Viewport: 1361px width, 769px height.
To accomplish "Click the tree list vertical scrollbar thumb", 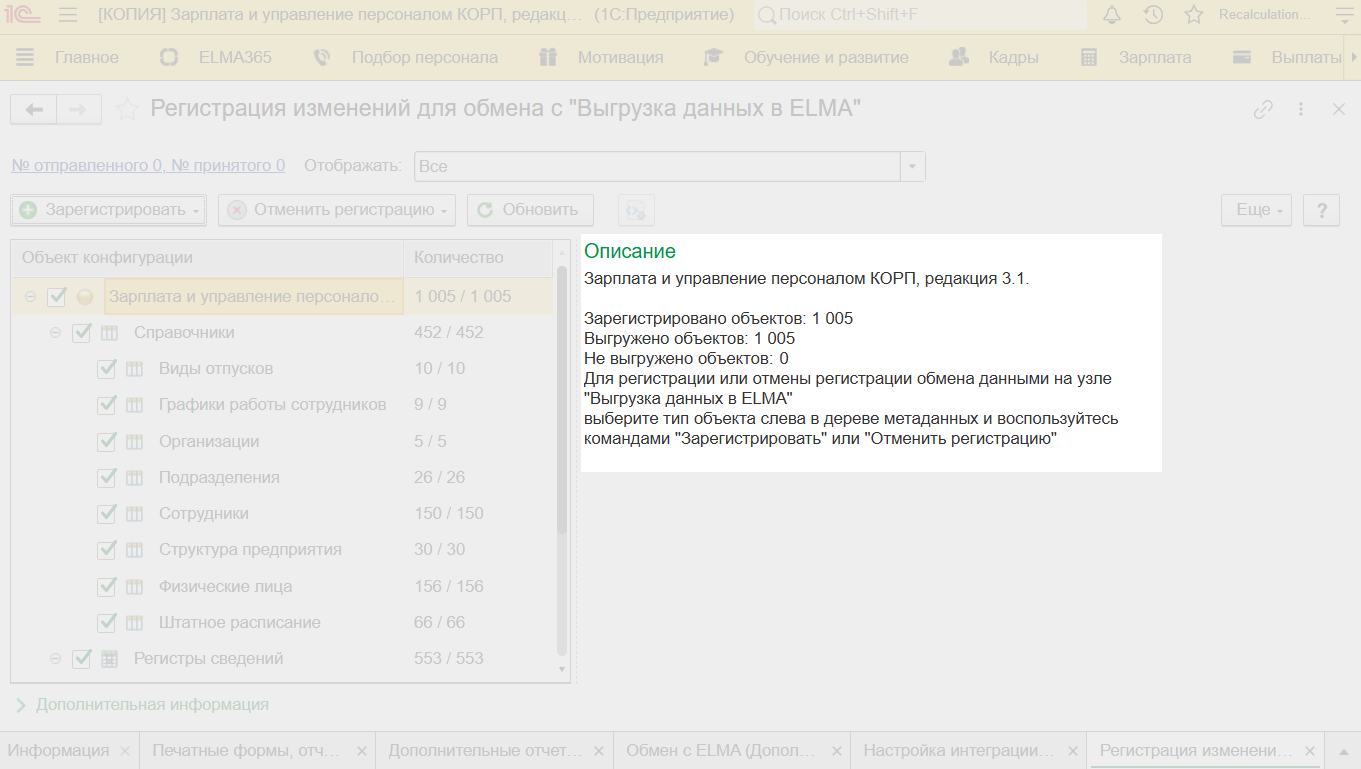I will [x=561, y=400].
